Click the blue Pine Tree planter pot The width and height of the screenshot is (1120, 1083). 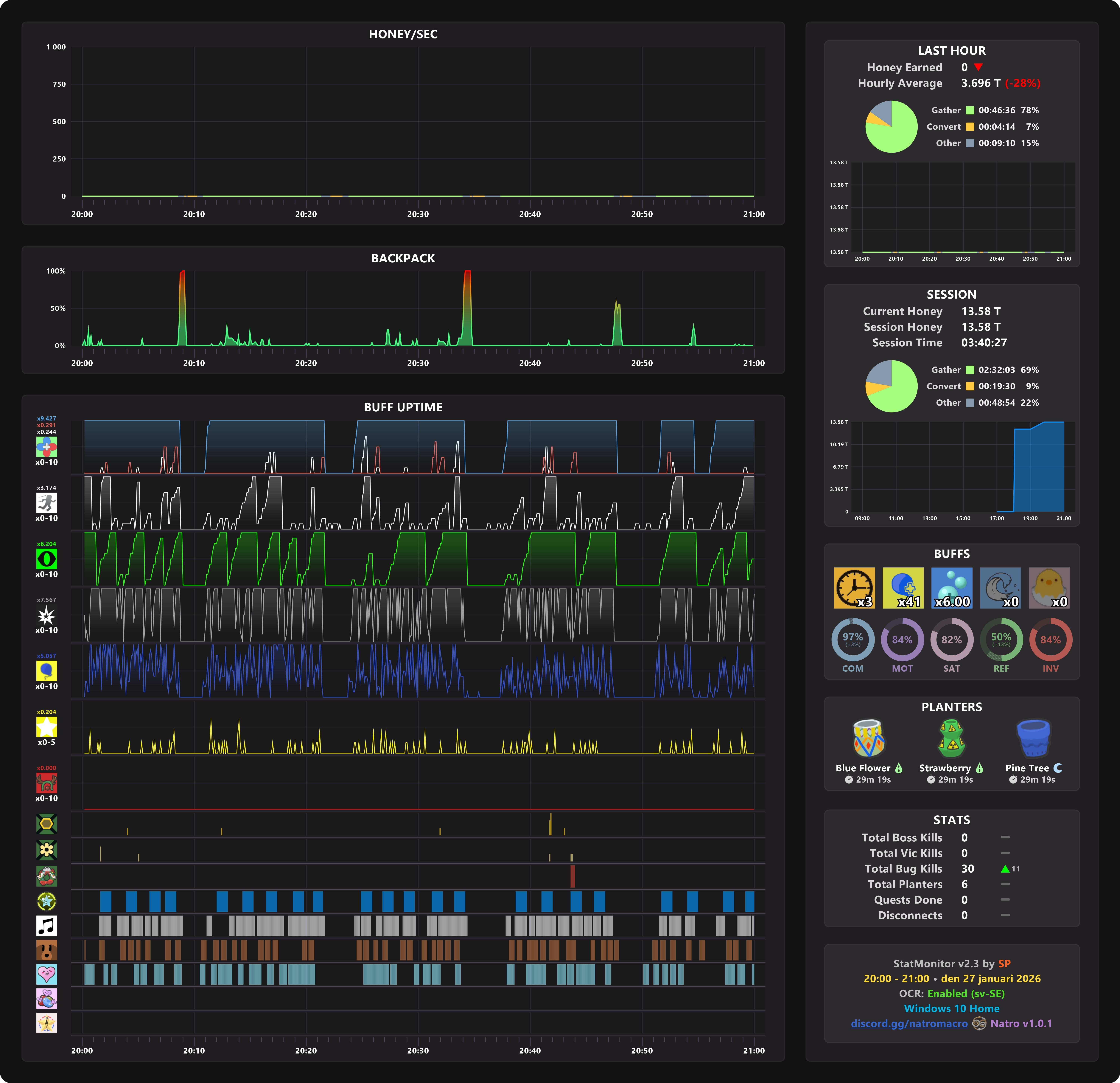(1033, 738)
